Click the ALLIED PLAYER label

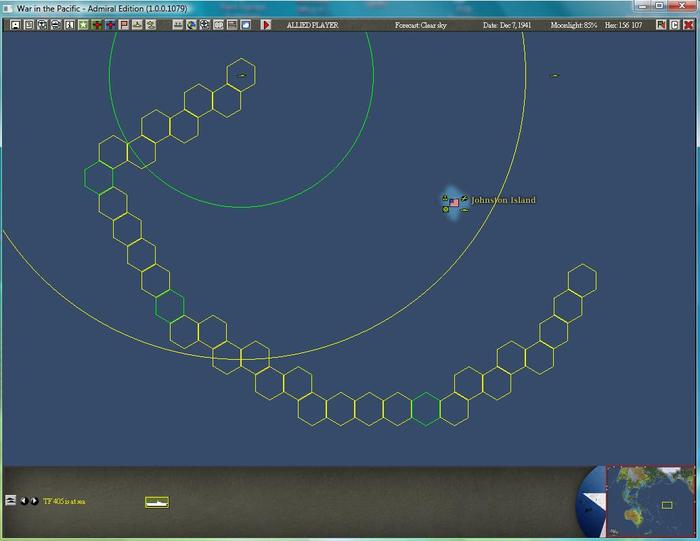tap(312, 25)
